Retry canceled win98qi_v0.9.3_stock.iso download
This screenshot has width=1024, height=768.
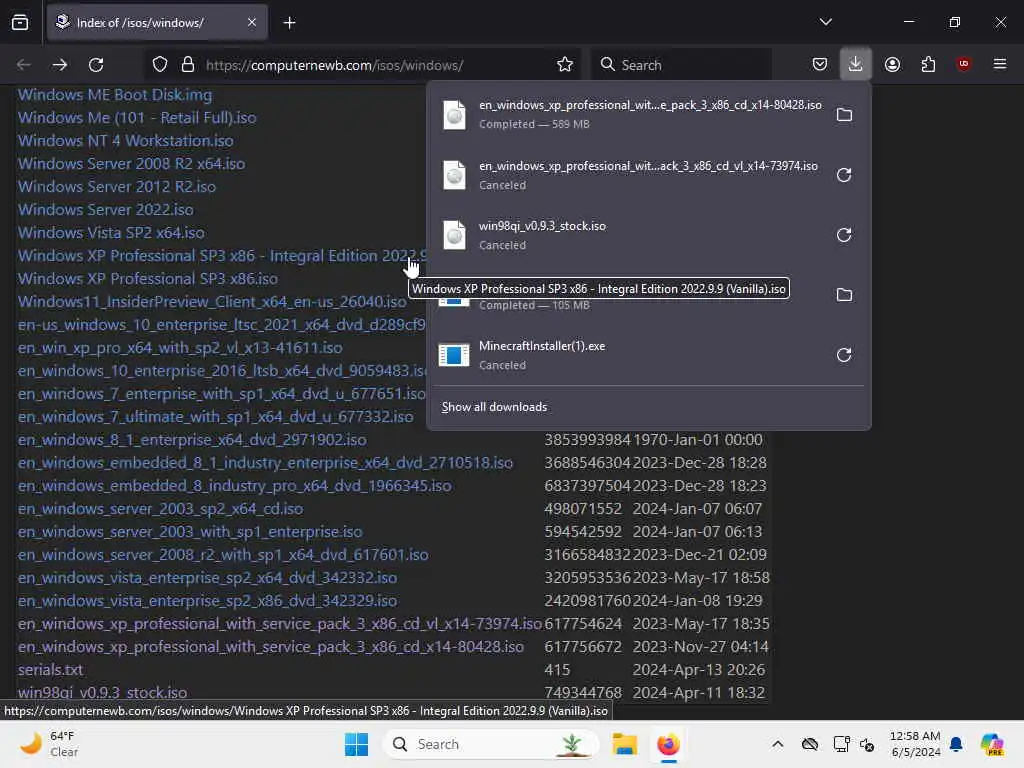pos(844,235)
